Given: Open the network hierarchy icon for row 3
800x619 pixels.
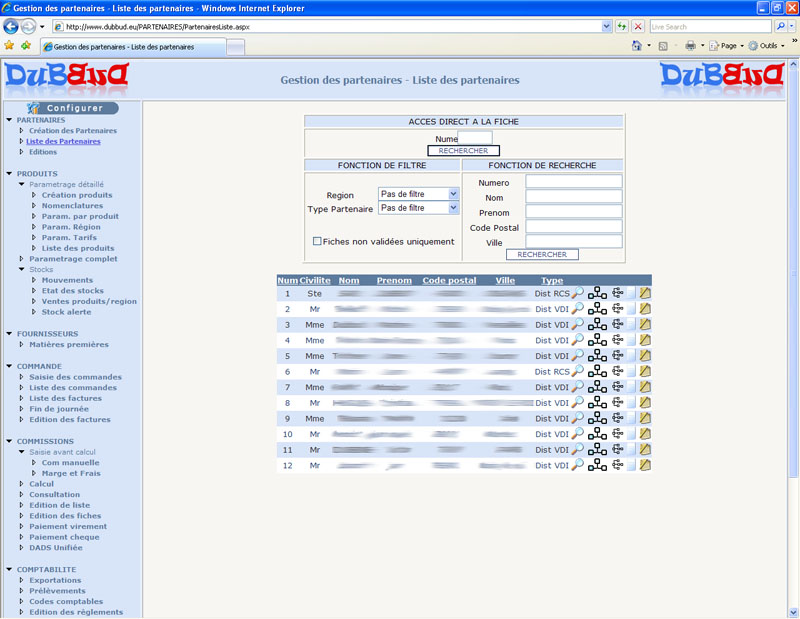Looking at the screenshot, I should pos(597,325).
